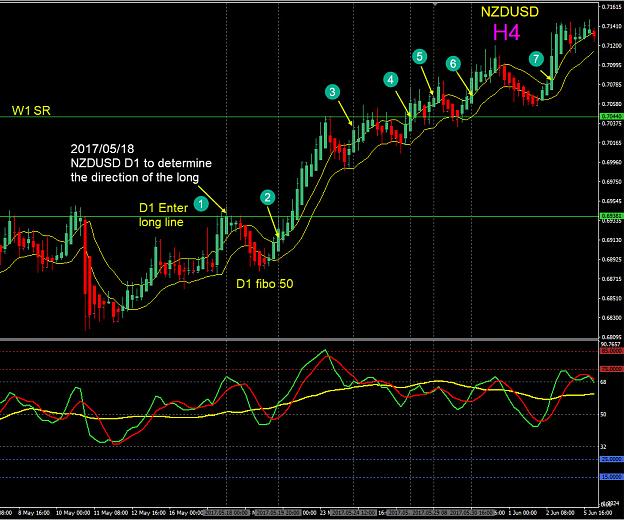The image size is (625, 520).
Task: Click the 0.70785 price axis label
Action: [611, 84]
